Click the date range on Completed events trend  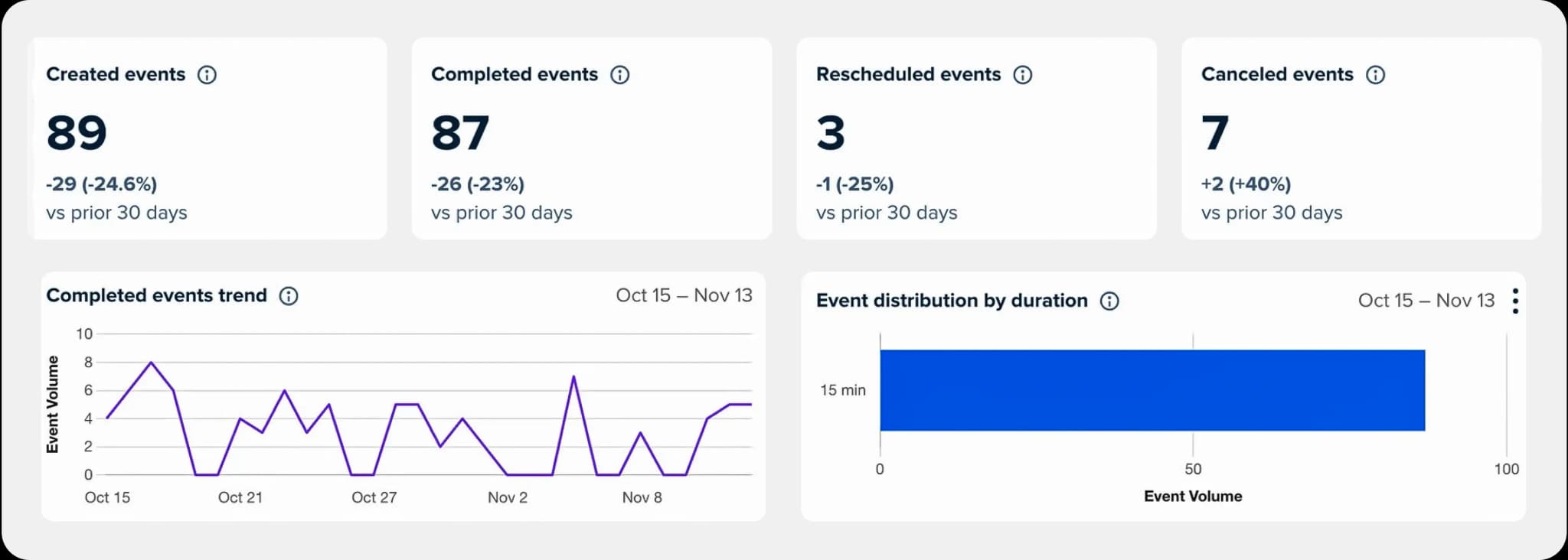pyautogui.click(x=684, y=295)
